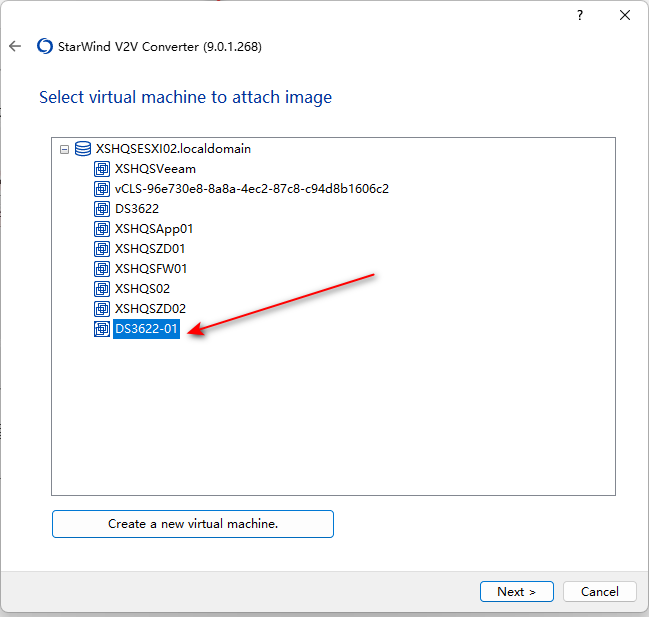Collapse the XSHQSESXI02.localdomain tree node
Screen dimensions: 649x617
point(64,149)
